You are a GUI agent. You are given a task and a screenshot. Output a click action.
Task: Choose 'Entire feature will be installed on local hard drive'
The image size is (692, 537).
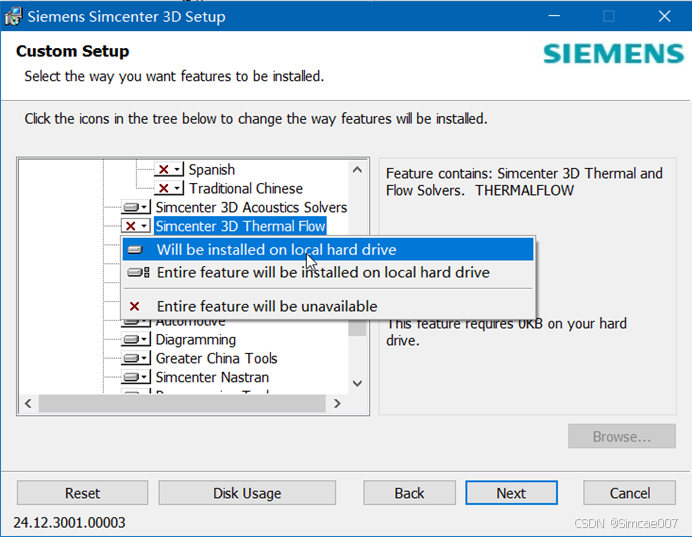pyautogui.click(x=328, y=273)
